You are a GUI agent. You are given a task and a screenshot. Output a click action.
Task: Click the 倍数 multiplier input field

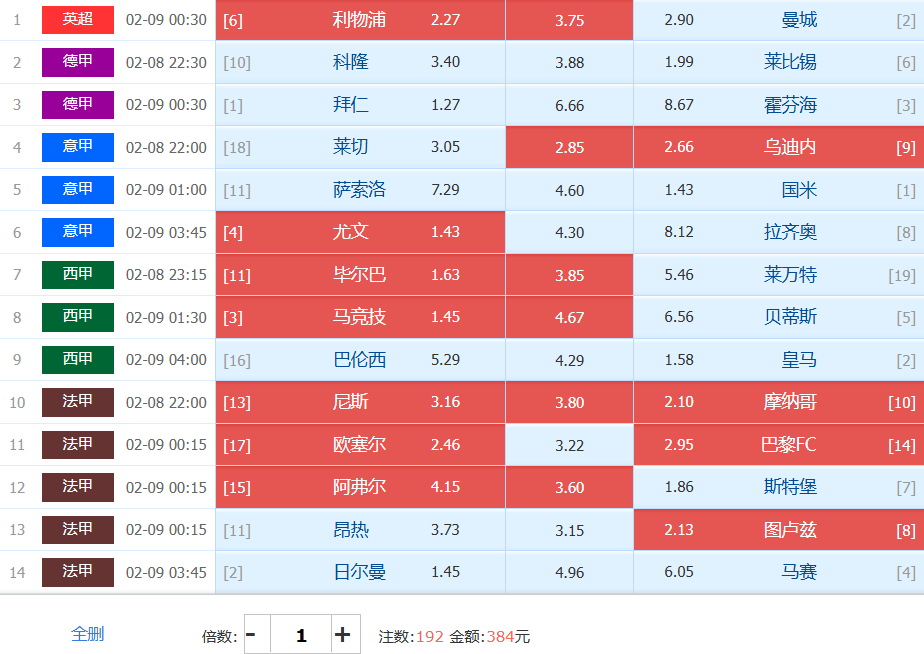(x=301, y=635)
